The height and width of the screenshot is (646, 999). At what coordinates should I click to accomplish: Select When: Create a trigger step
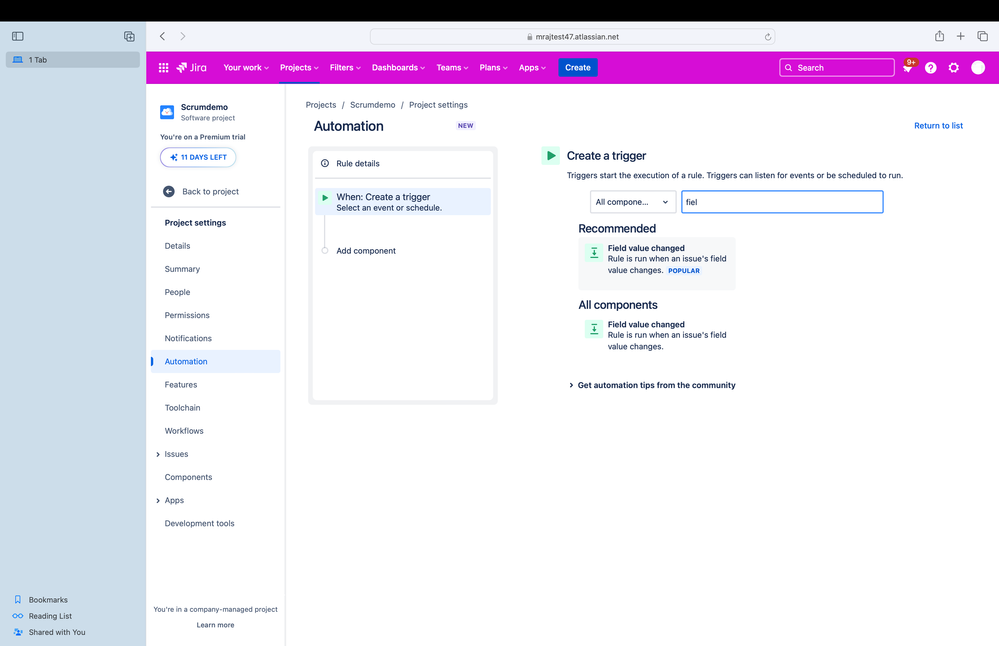(x=403, y=201)
